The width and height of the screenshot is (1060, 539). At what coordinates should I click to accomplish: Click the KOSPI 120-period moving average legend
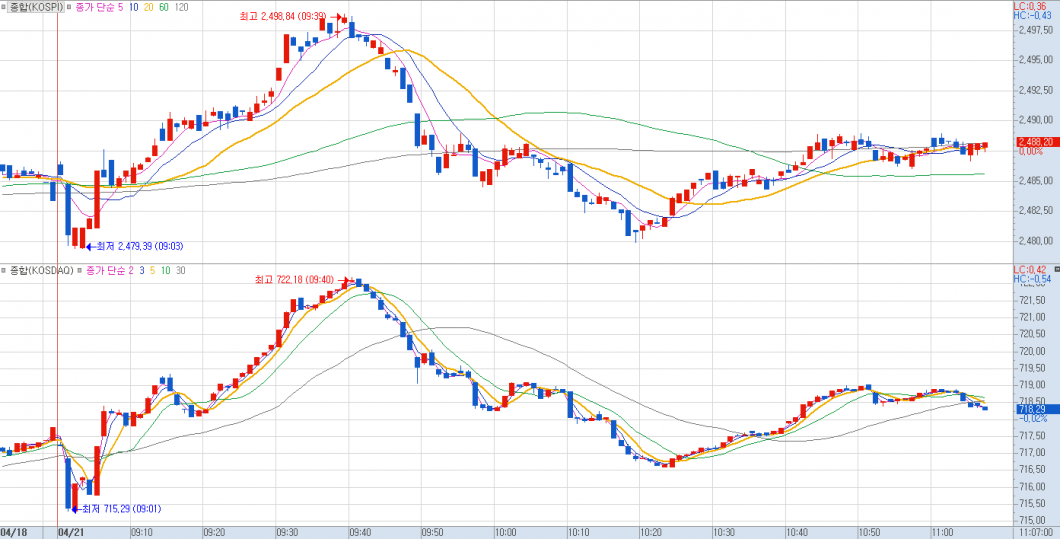point(180,7)
